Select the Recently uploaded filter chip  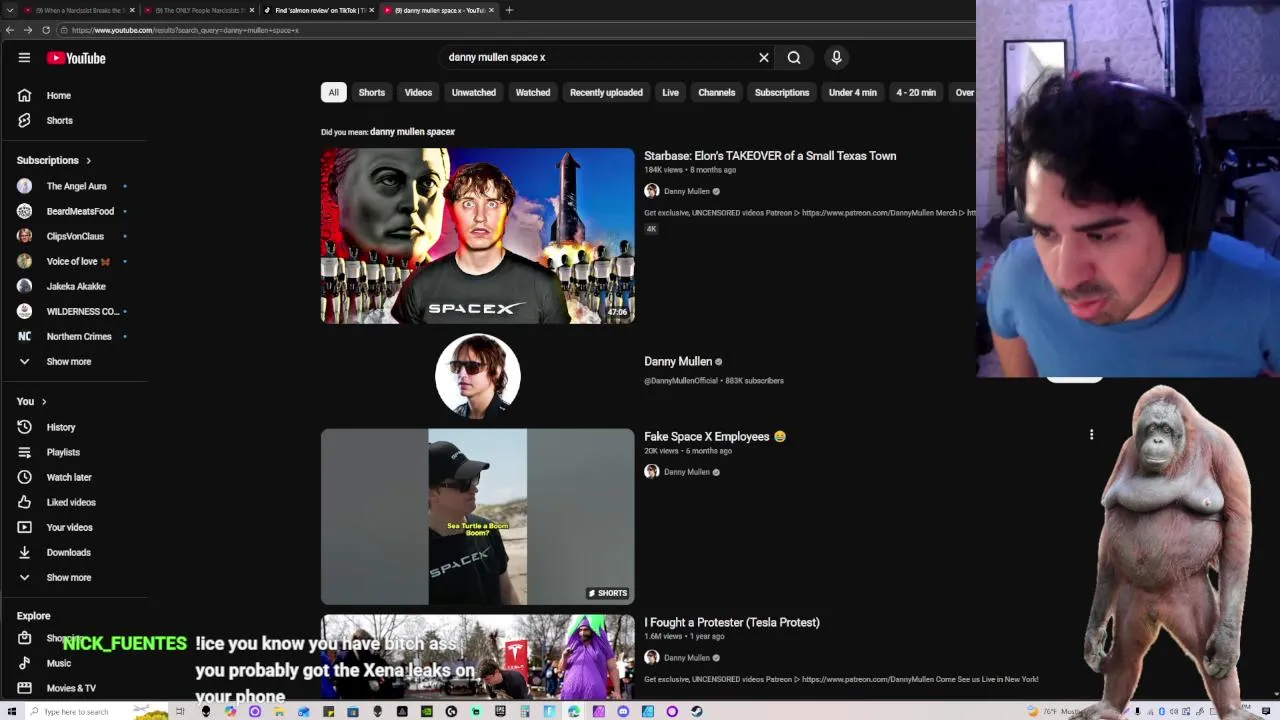606,92
